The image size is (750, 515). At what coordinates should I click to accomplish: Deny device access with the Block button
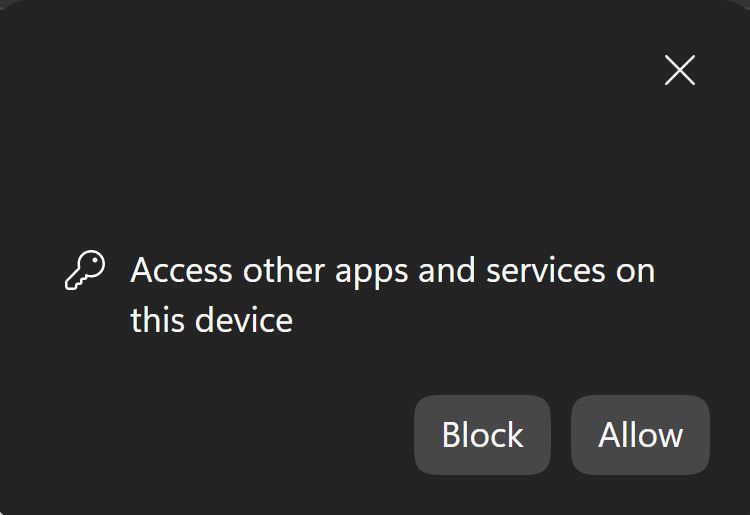(482, 435)
